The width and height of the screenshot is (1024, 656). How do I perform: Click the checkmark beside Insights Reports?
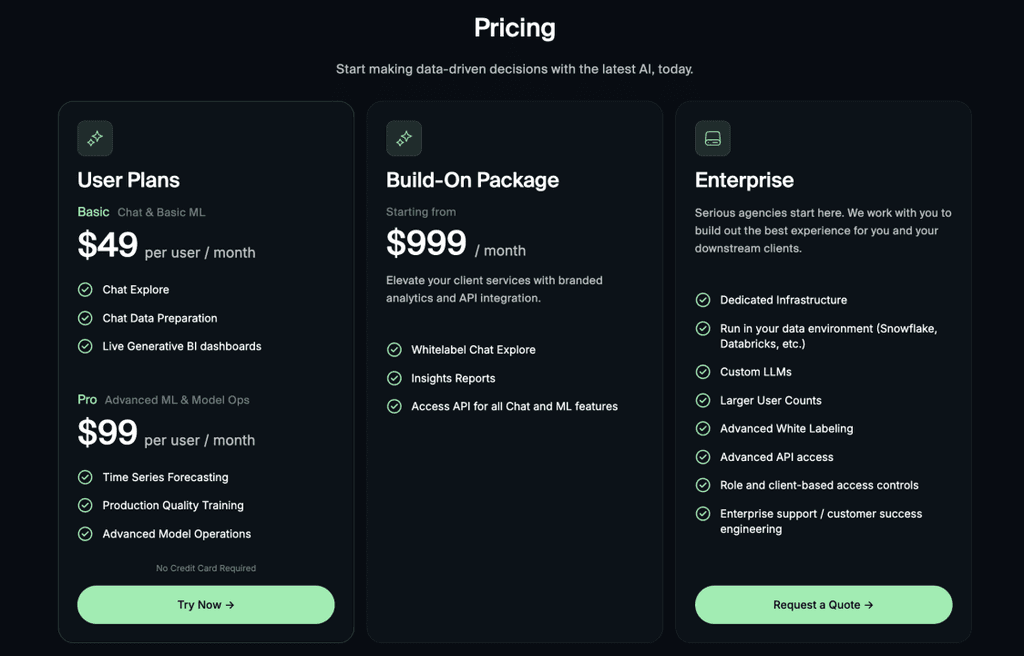point(395,378)
